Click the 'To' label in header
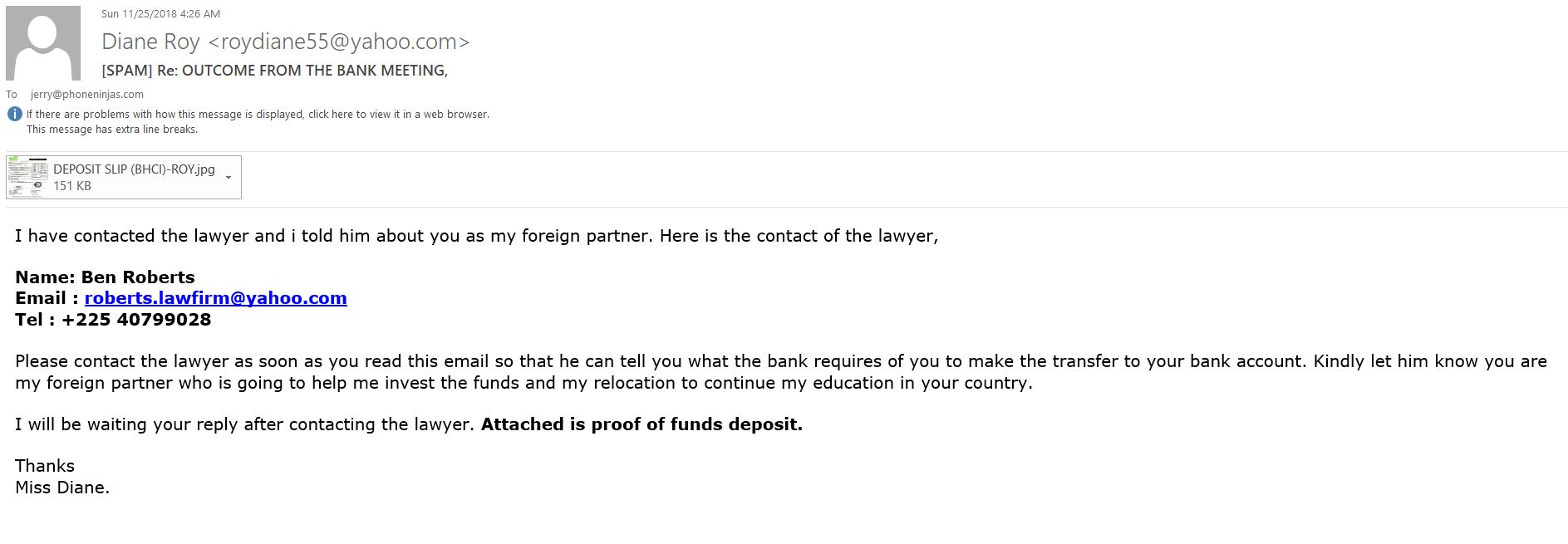Screen dimensions: 1568x544 pos(12,95)
